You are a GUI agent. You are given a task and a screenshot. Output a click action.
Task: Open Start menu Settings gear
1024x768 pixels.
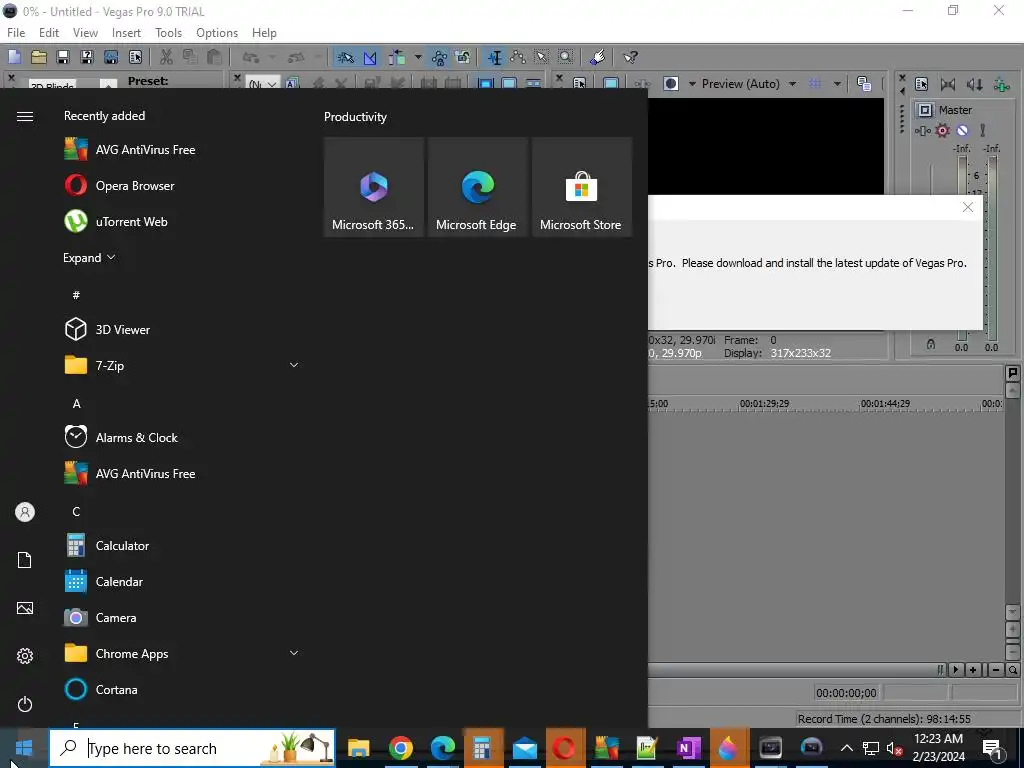click(x=25, y=656)
